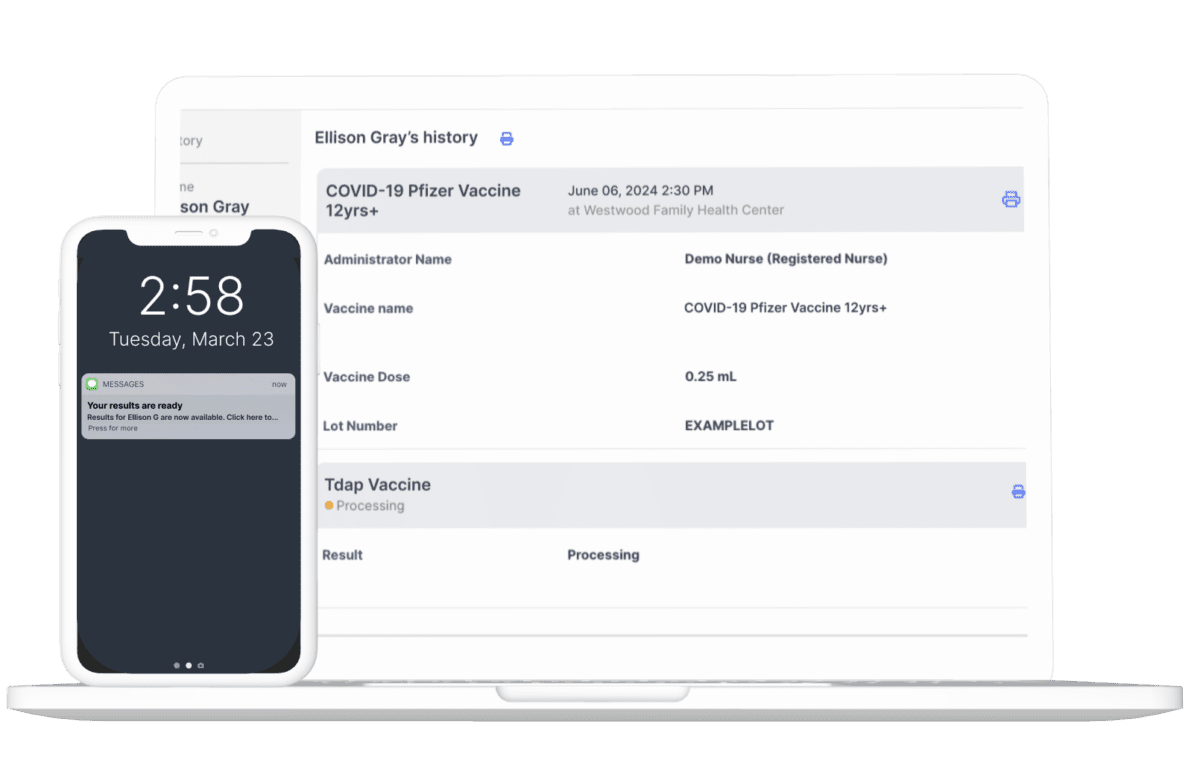
Task: Tap the results message preview text
Action: 183,417
